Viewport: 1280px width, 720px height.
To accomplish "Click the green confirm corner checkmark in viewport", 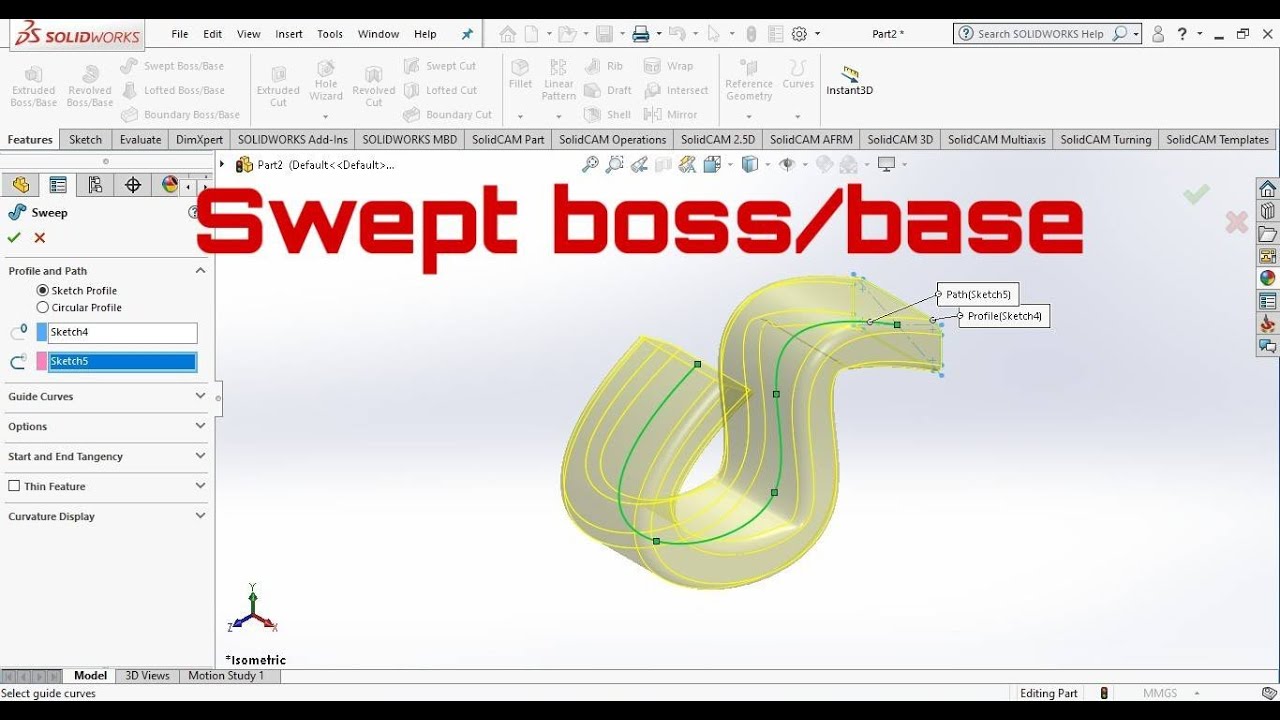I will (x=1196, y=194).
